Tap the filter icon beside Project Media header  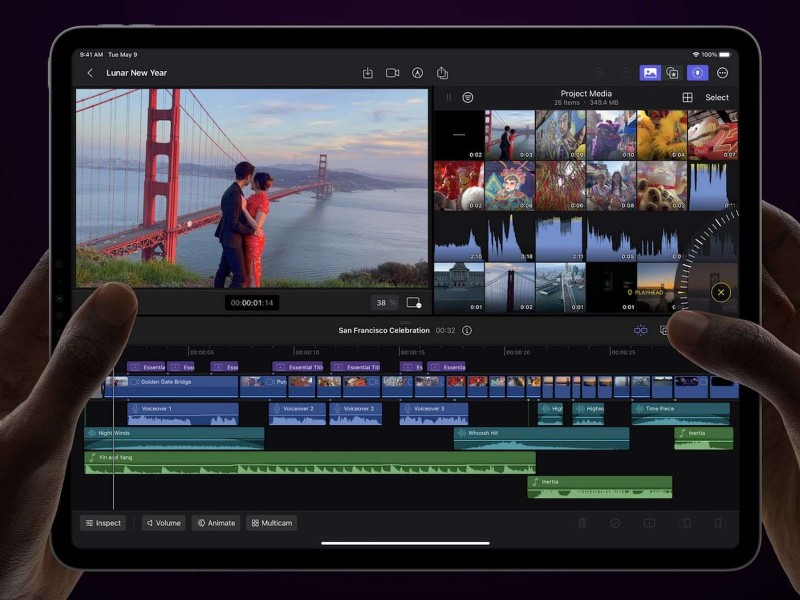(x=466, y=97)
